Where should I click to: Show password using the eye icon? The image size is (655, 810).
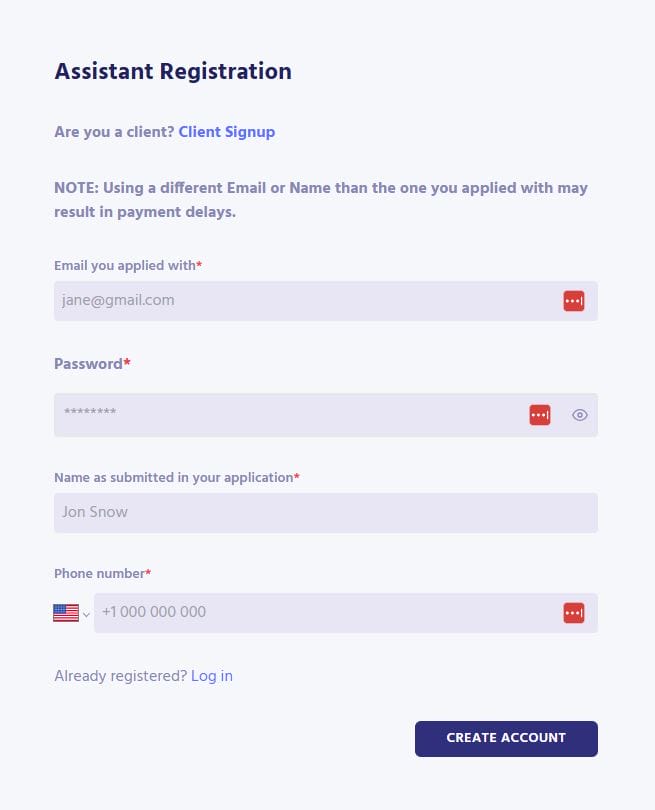[580, 415]
